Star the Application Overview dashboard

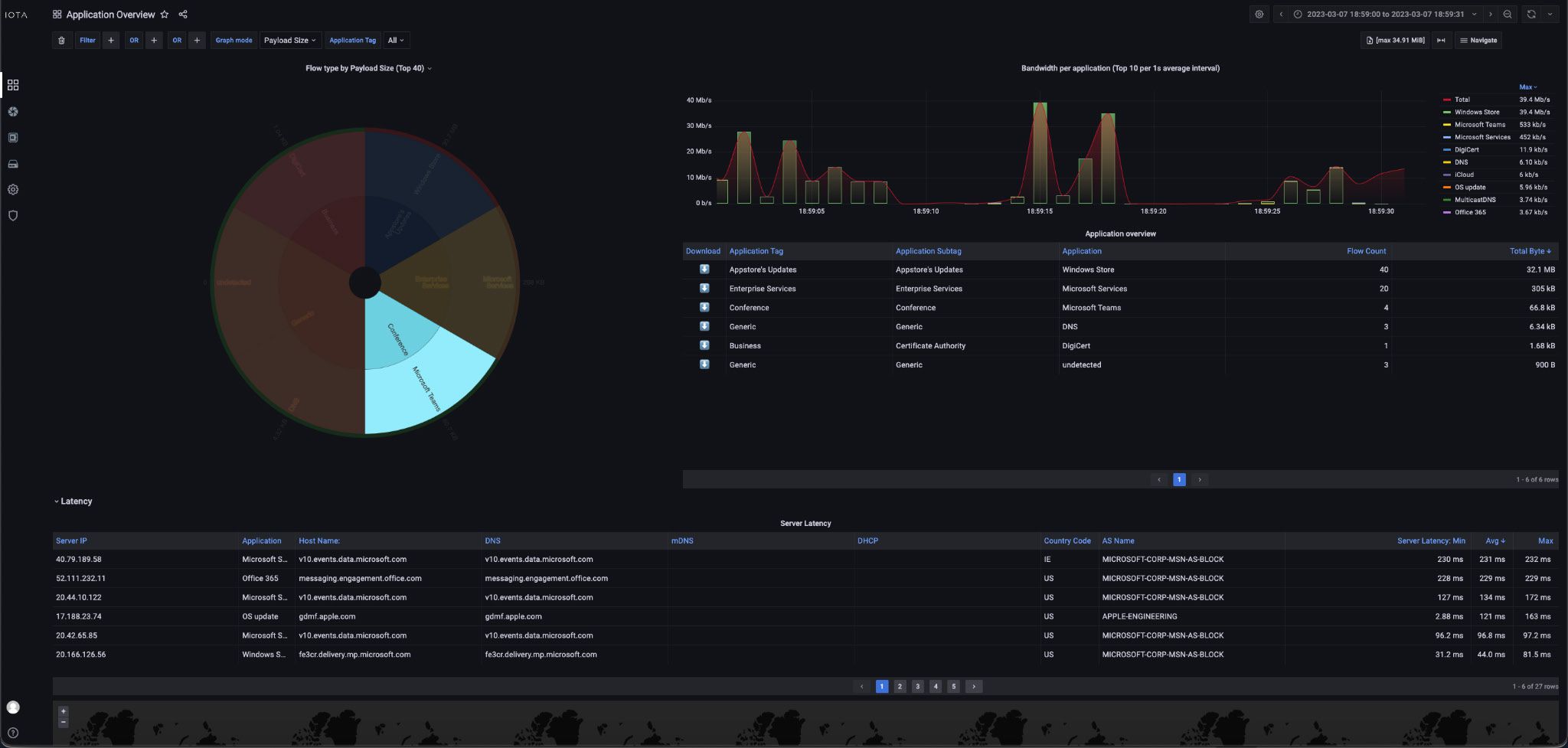pyautogui.click(x=164, y=15)
